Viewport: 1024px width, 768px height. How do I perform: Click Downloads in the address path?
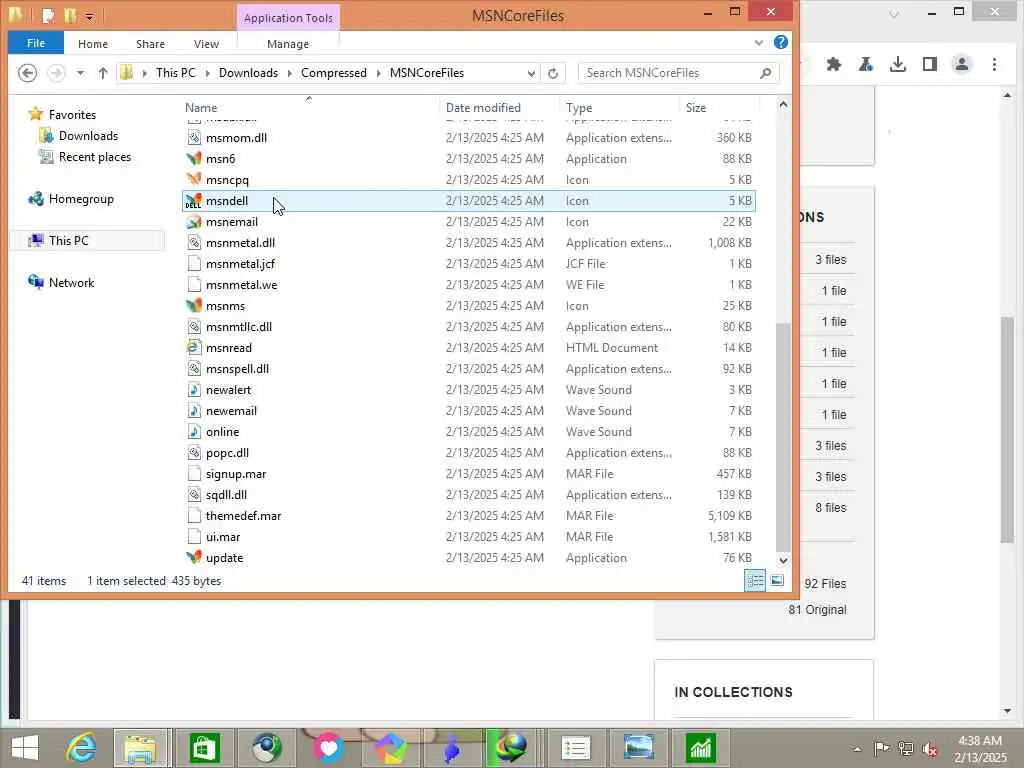coord(248,73)
